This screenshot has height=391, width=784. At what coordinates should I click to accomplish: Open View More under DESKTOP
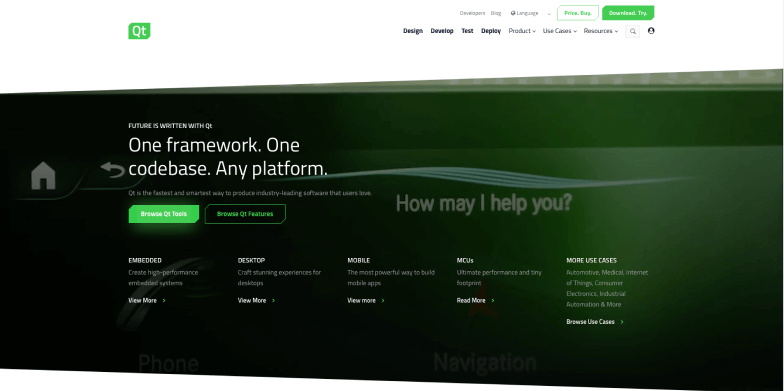tap(256, 300)
